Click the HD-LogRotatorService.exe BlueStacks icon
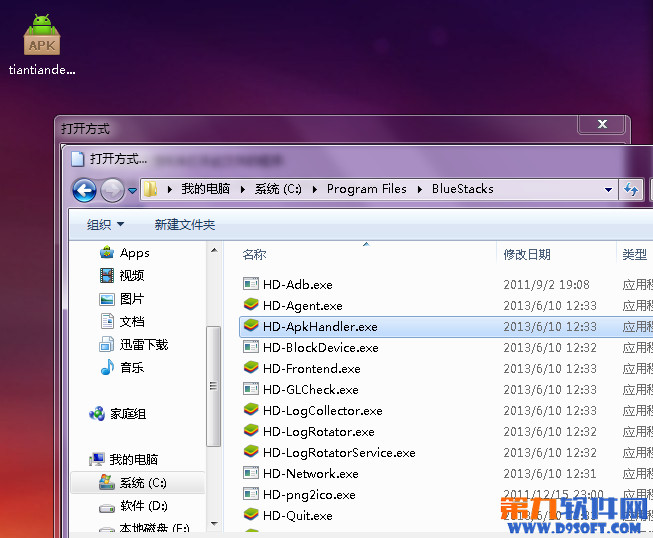Viewport: 653px width, 538px height. coord(251,452)
